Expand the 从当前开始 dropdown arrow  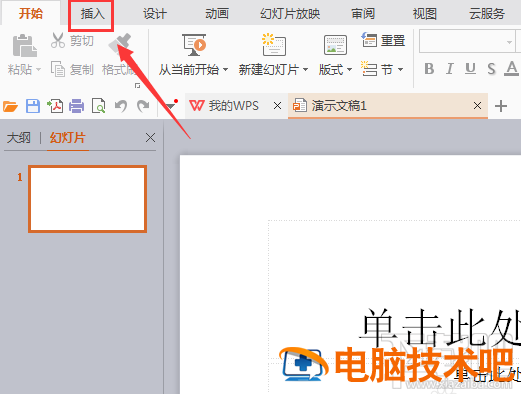pos(226,70)
